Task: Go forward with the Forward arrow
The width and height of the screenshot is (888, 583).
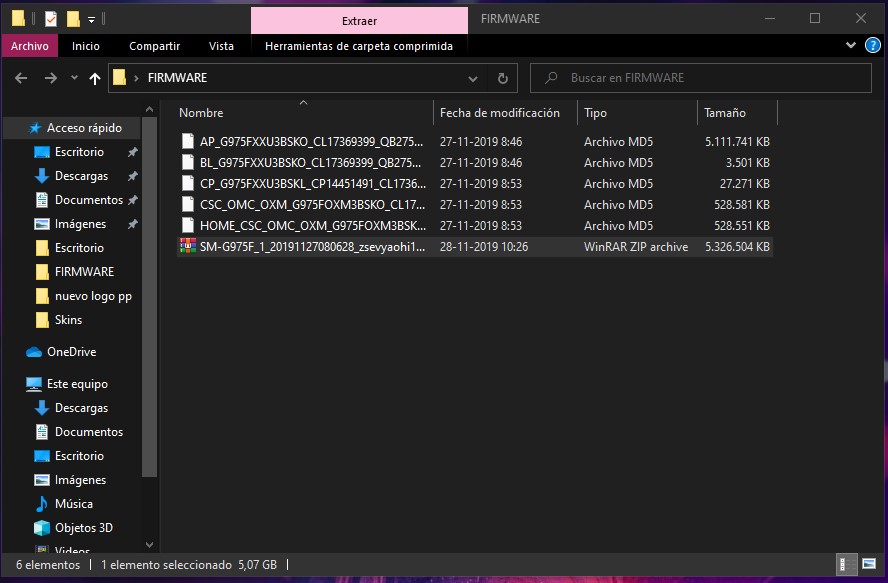Action: click(50, 78)
